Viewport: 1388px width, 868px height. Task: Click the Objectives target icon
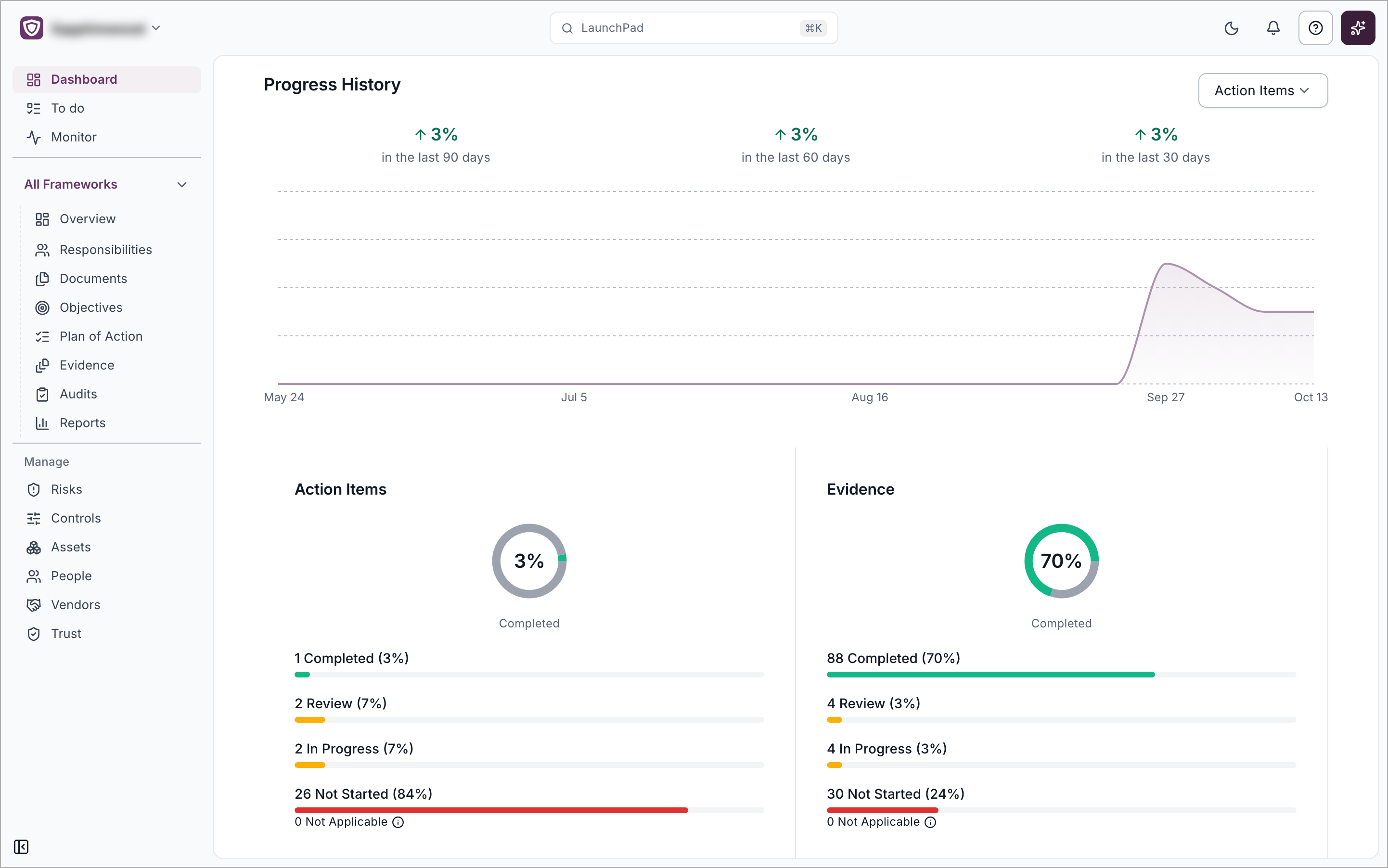42,308
